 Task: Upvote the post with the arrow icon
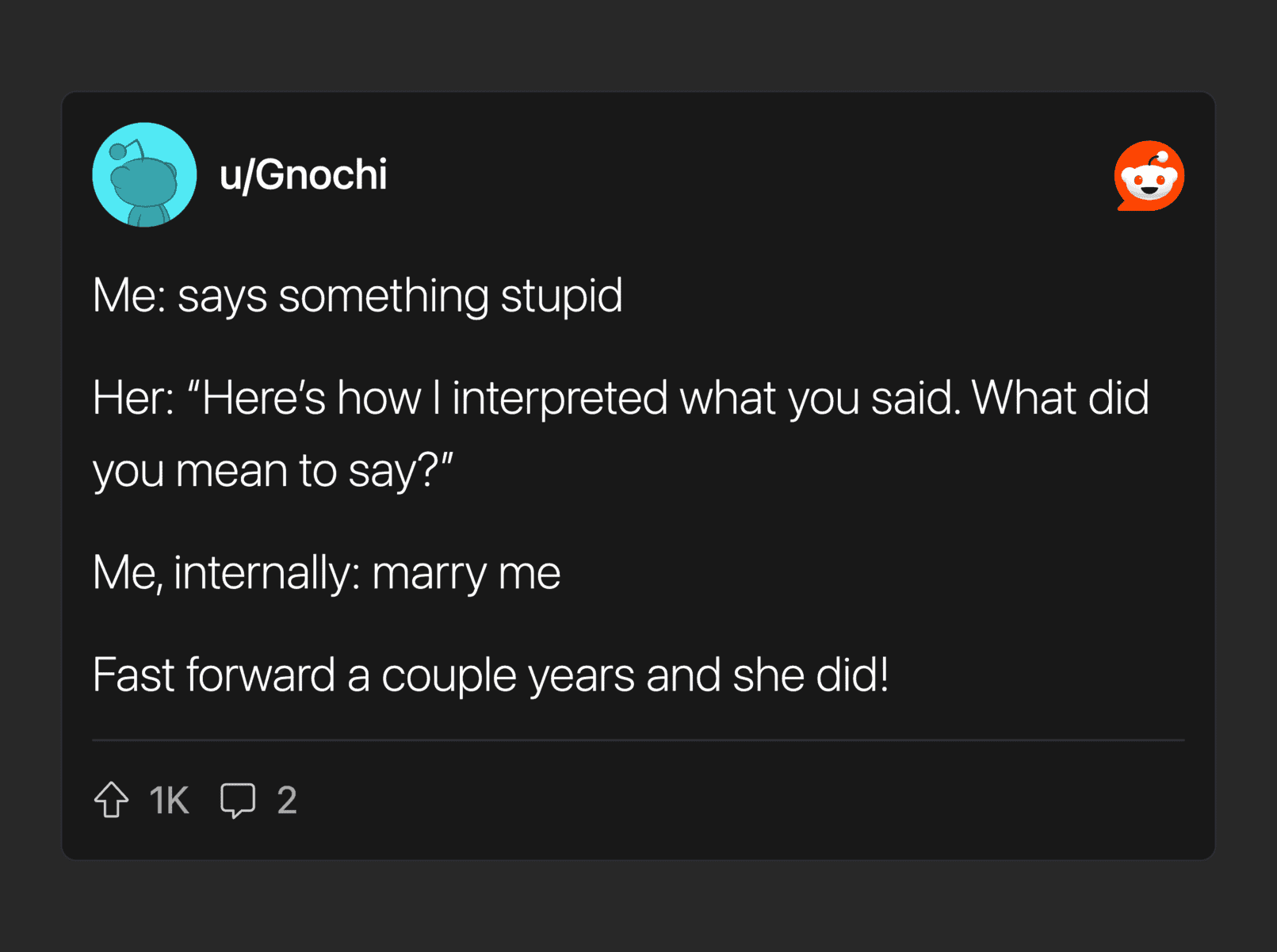(112, 799)
